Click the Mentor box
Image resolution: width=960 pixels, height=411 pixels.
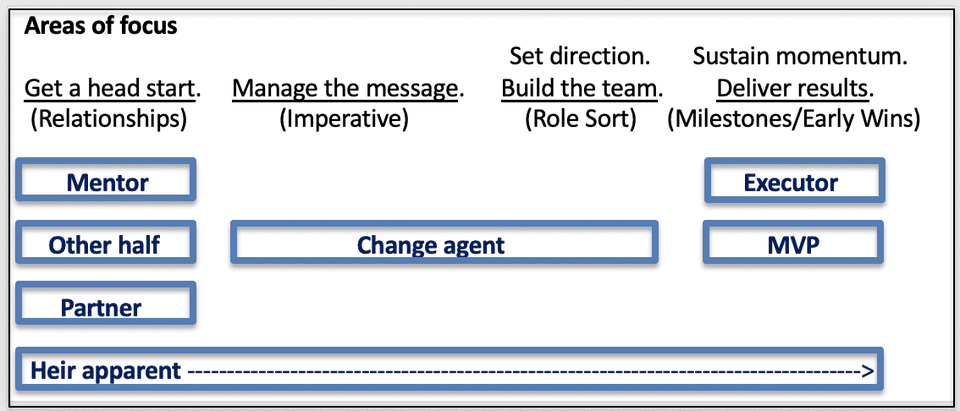click(x=107, y=182)
